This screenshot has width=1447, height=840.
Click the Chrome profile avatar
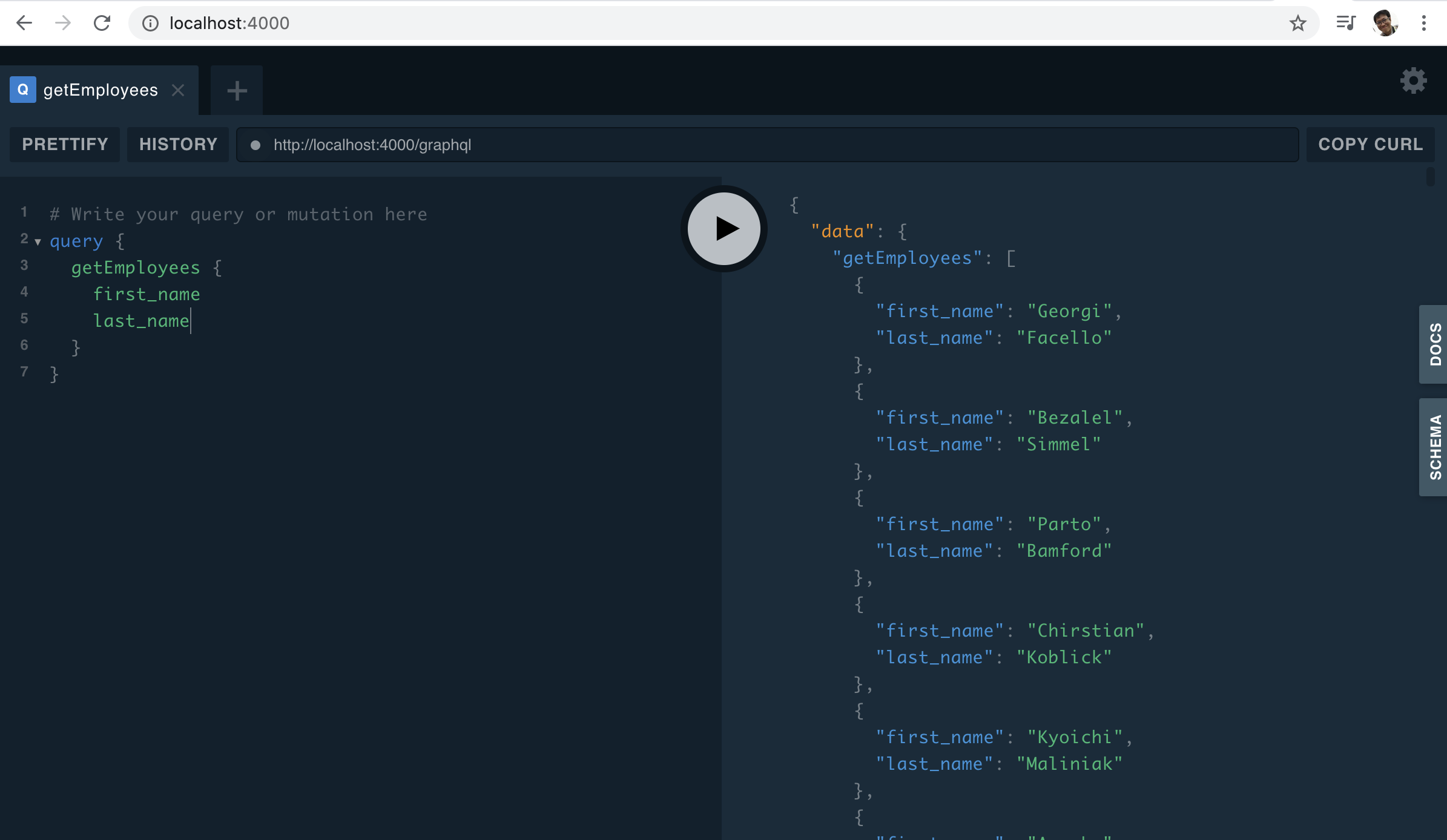pyautogui.click(x=1385, y=23)
